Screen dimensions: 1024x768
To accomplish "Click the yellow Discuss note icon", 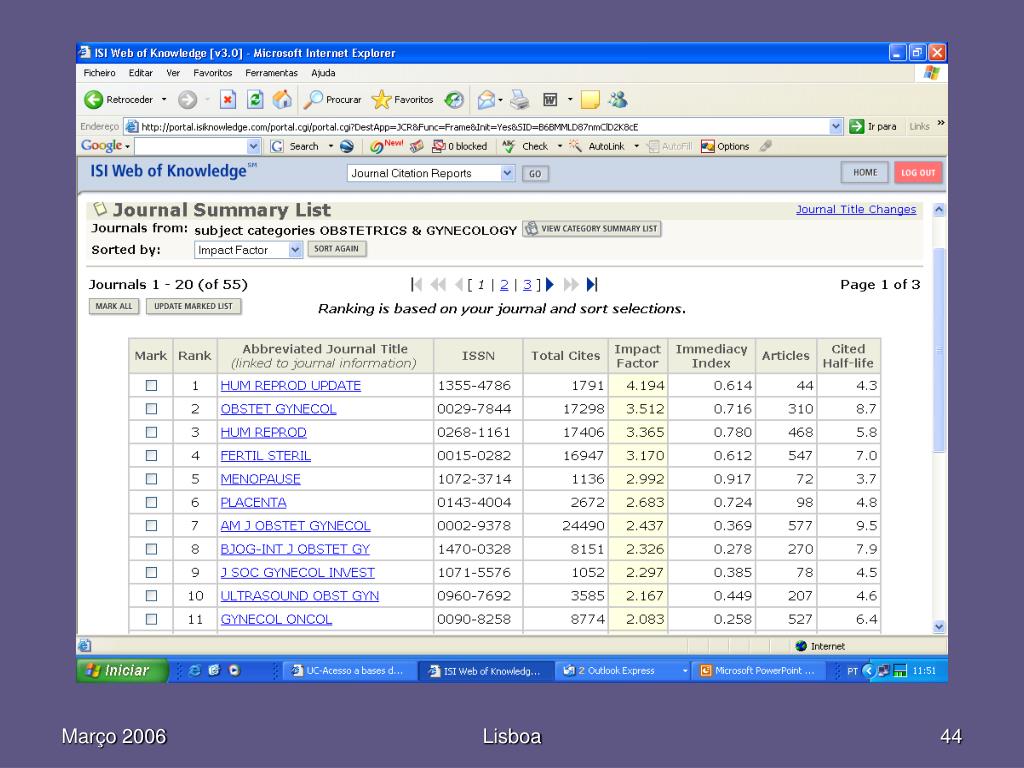I will [590, 99].
